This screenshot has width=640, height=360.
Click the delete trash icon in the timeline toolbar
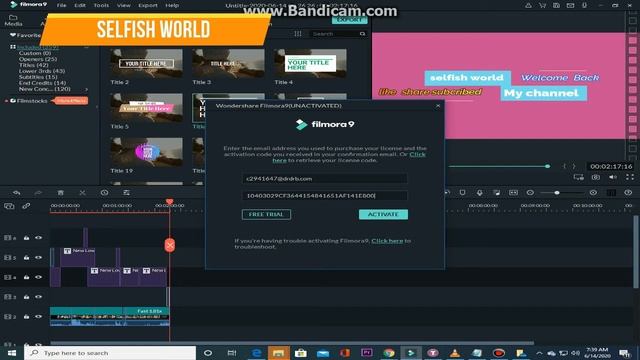[x=60, y=193]
